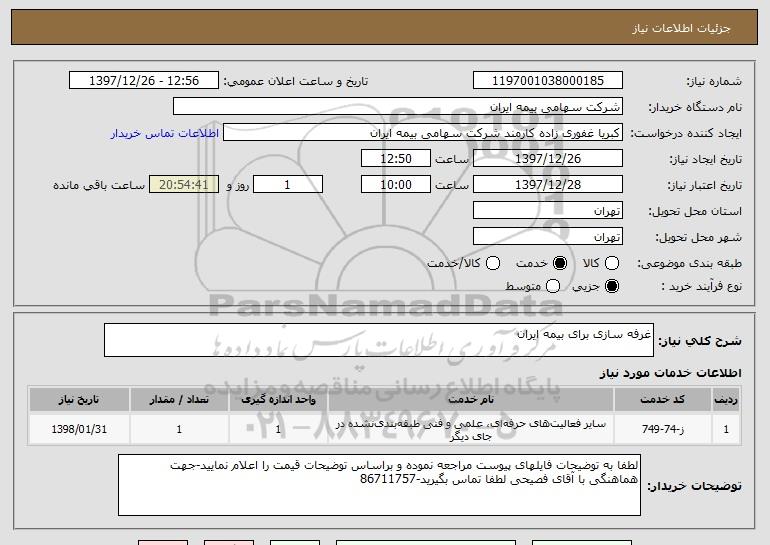The height and width of the screenshot is (545, 770).
Task: Click request creator name field
Action: point(423,133)
